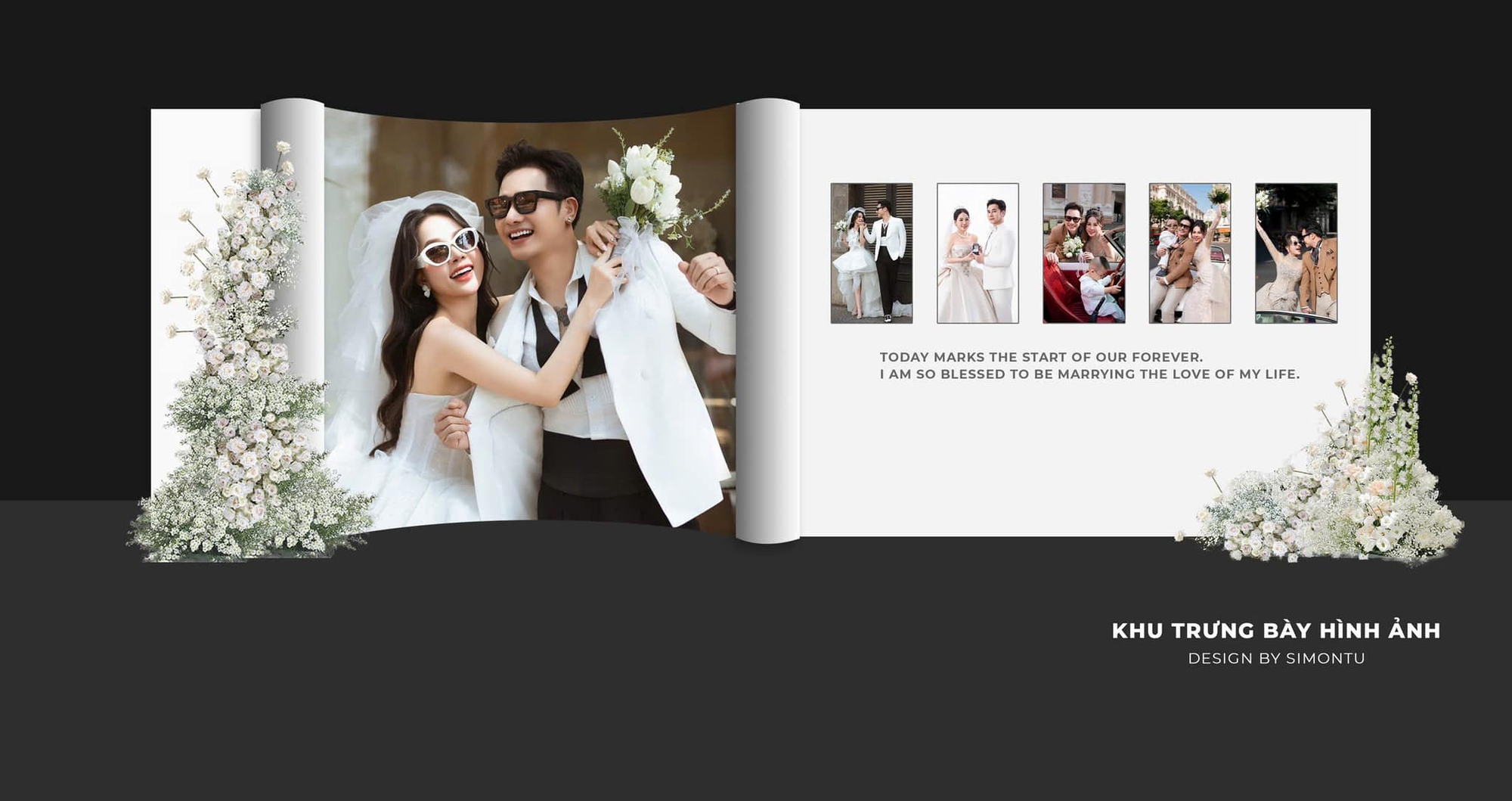The width and height of the screenshot is (1512, 801).
Task: Click the 'DESIGN BY SIMONTU' credit text
Action: (1275, 658)
